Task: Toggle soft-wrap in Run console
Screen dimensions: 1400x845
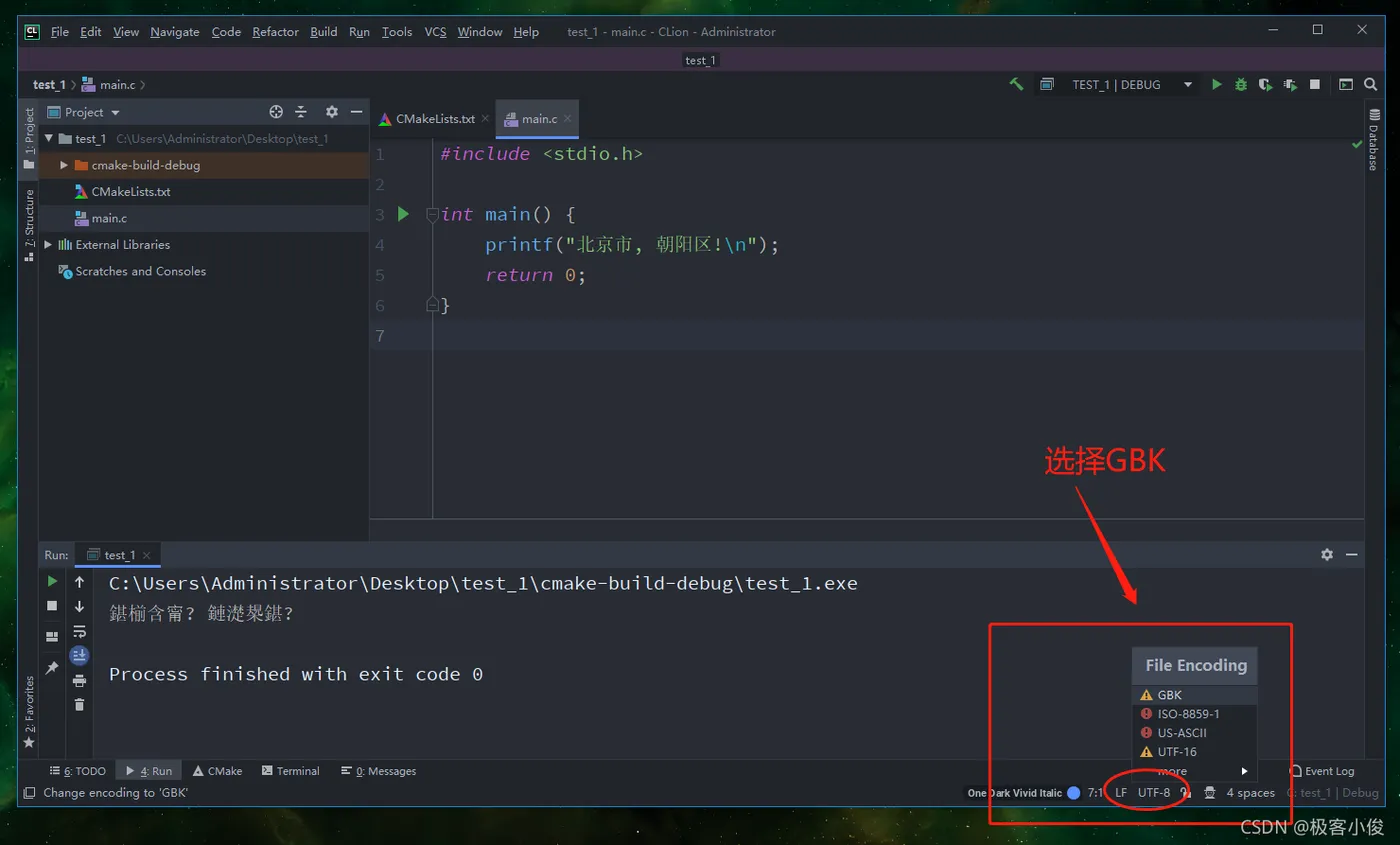Action: (x=80, y=632)
